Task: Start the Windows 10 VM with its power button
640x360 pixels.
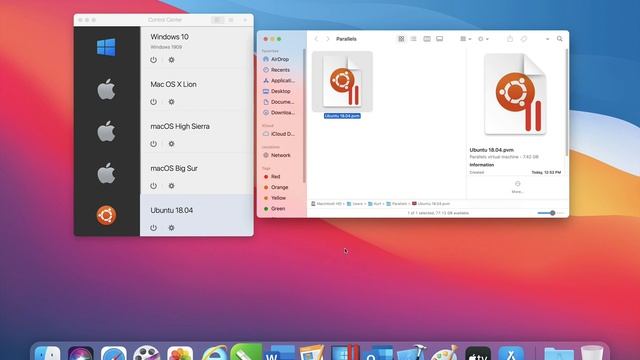Action: (x=153, y=60)
